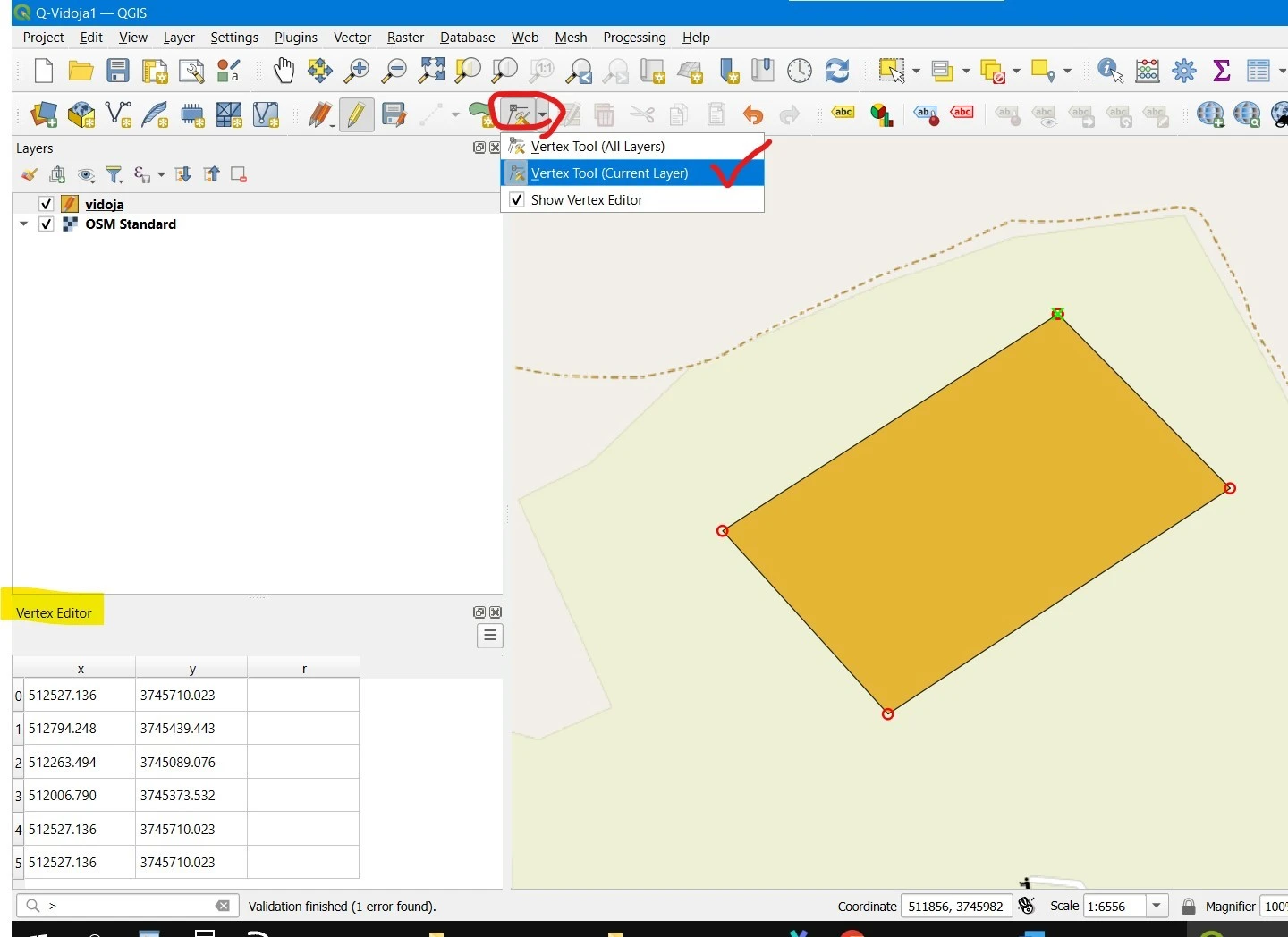1288x937 pixels.
Task: Open the Manage Map Themes eye dropdown
Action: (87, 174)
